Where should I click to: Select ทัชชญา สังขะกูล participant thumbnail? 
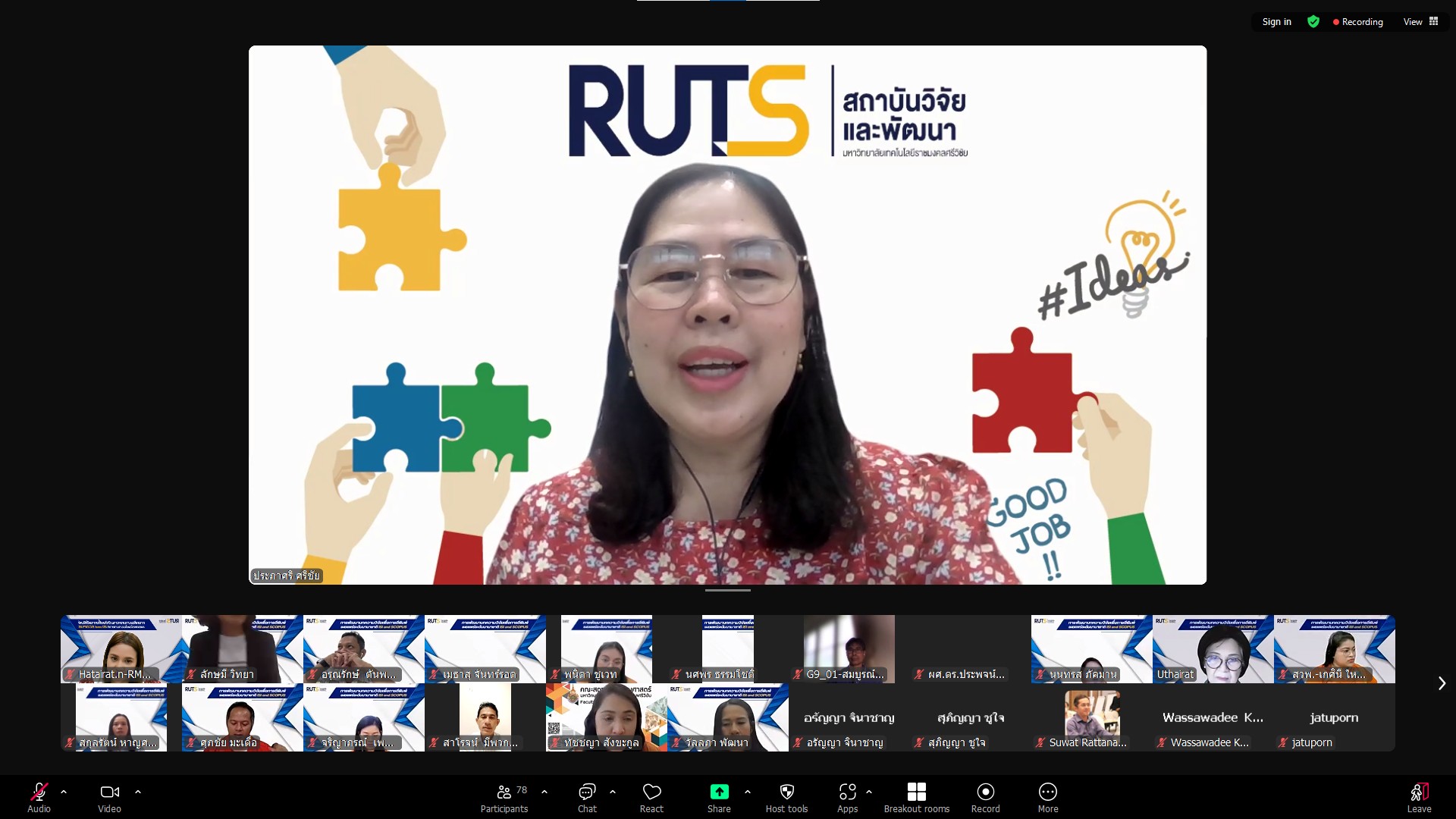[607, 717]
